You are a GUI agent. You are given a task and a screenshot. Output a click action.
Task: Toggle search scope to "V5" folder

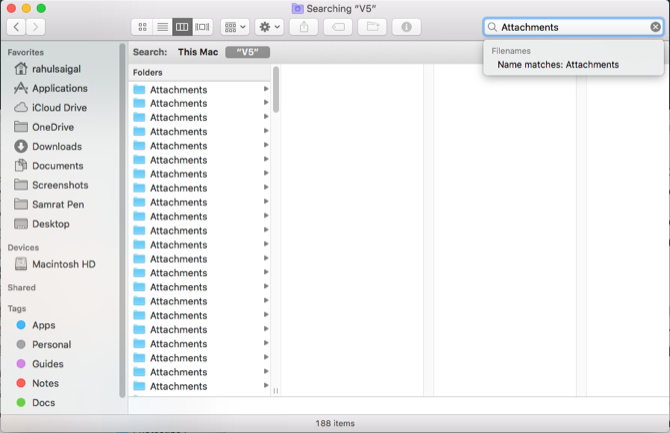(246, 52)
